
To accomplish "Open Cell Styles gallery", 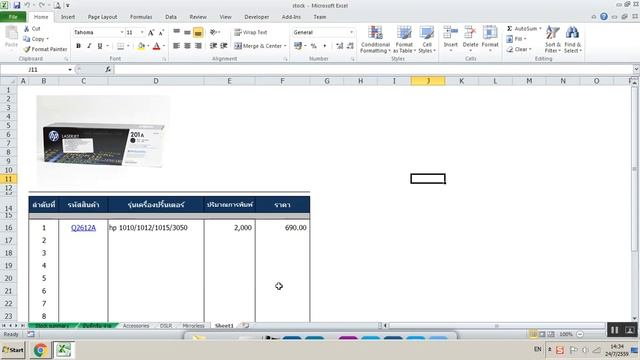I will [x=427, y=39].
